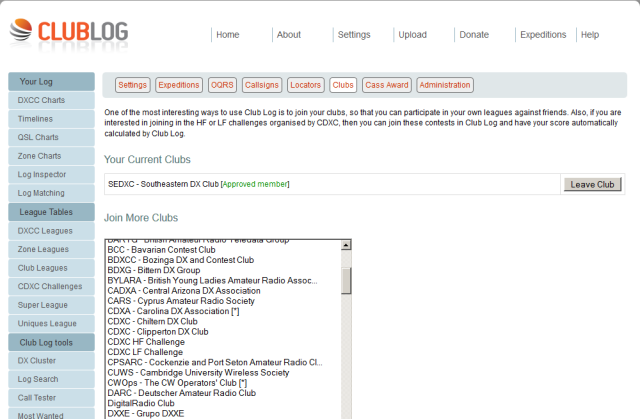This screenshot has width=640, height=419.
Task: Click the Your Log sidebar header
Action: click(x=51, y=82)
